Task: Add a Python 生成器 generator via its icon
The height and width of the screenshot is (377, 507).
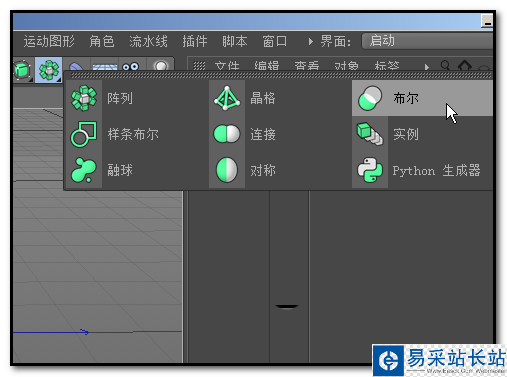Action: coord(370,170)
